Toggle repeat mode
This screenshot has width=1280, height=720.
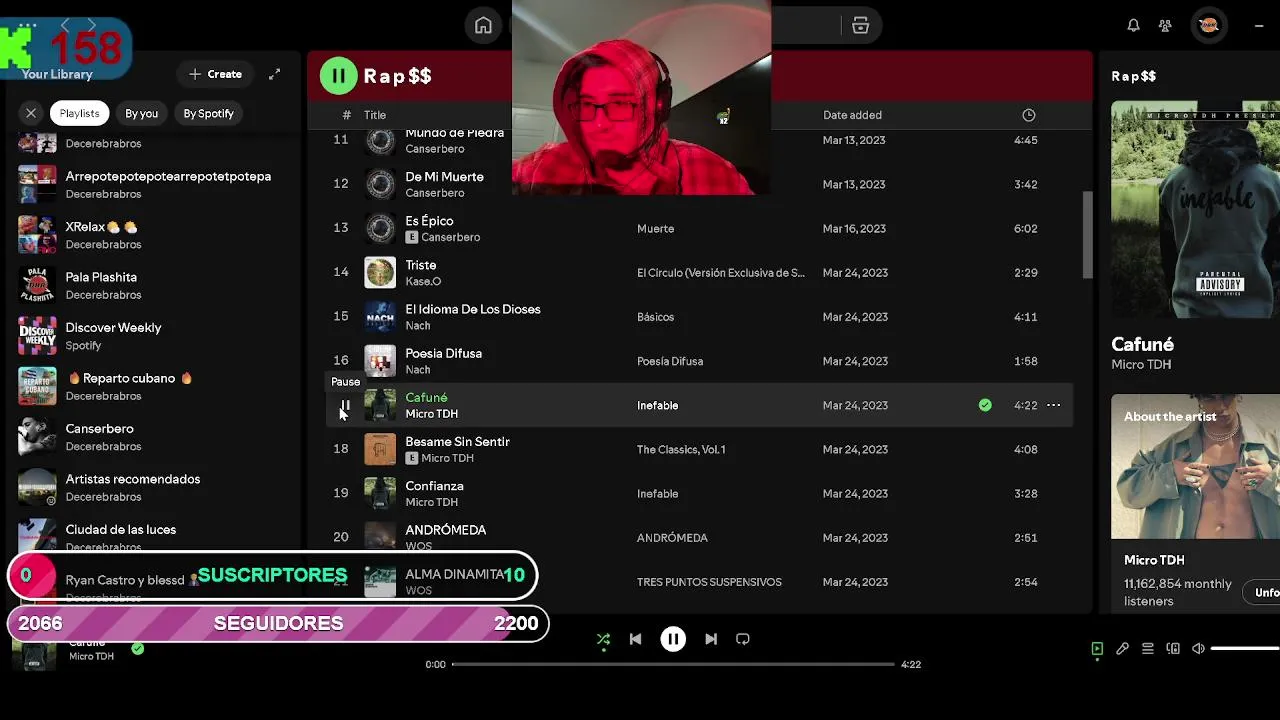743,639
